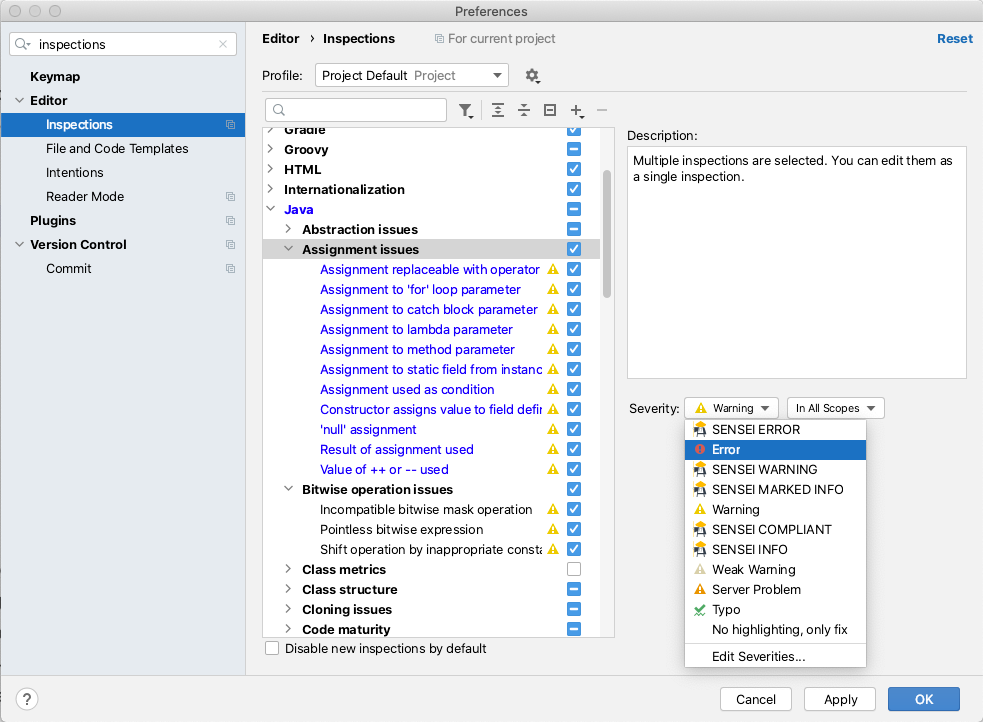Click the reset to empty square icon
983x722 pixels.
coord(550,110)
